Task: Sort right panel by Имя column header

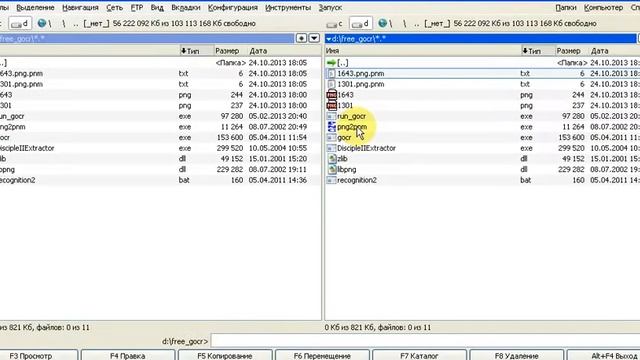Action: click(423, 51)
